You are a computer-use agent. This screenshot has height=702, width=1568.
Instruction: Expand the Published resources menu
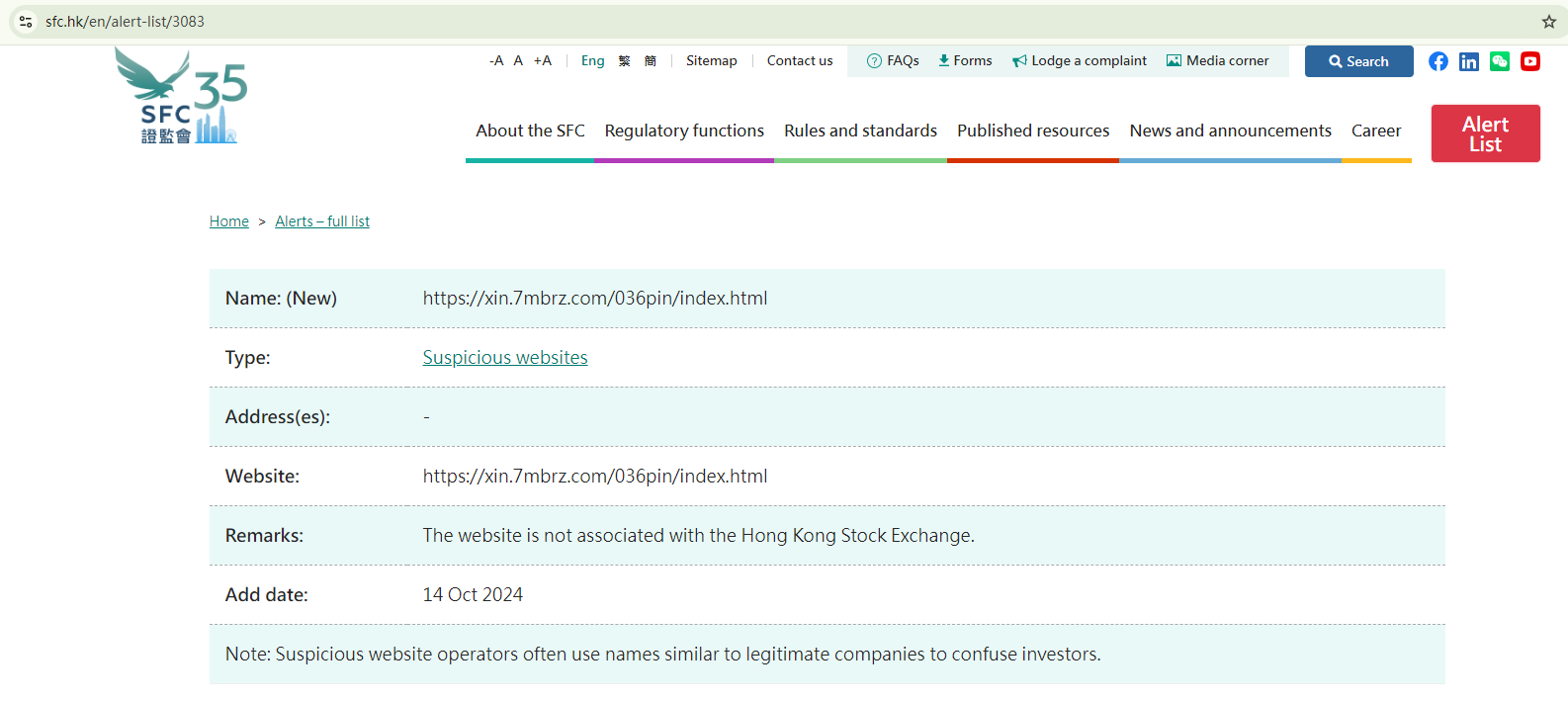click(x=1033, y=131)
